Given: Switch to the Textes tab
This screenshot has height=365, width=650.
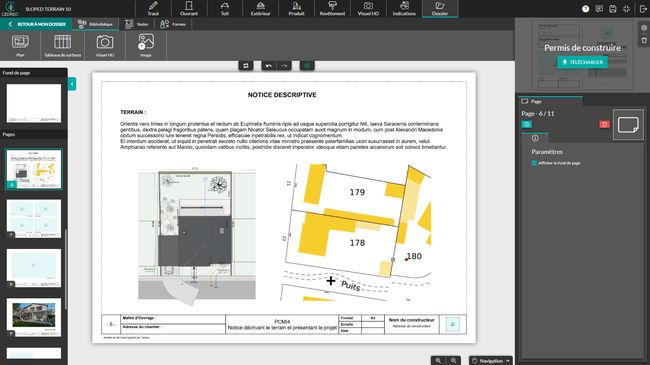Looking at the screenshot, I should tap(137, 24).
